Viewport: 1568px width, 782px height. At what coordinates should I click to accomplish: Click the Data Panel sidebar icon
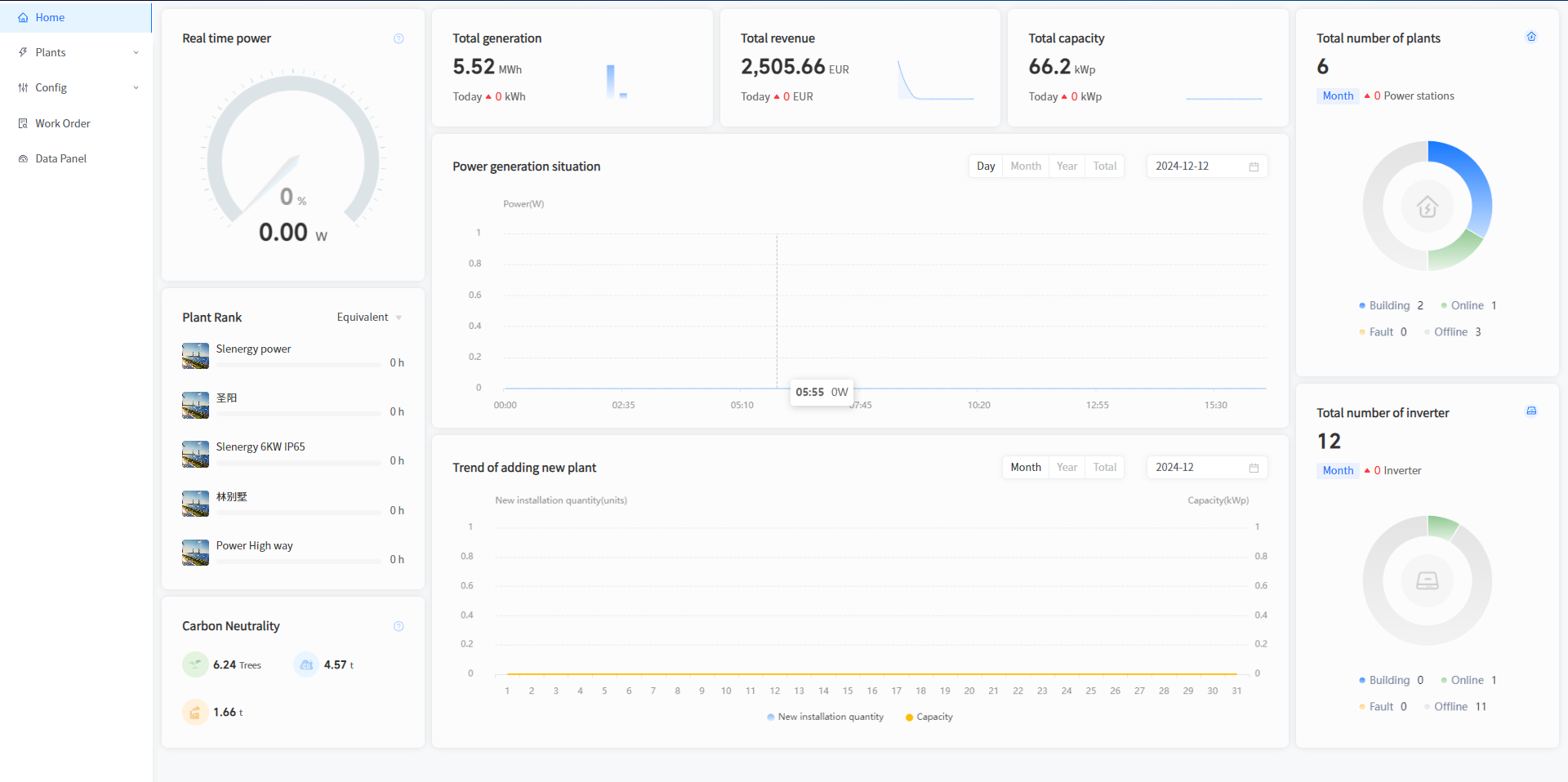tap(23, 159)
